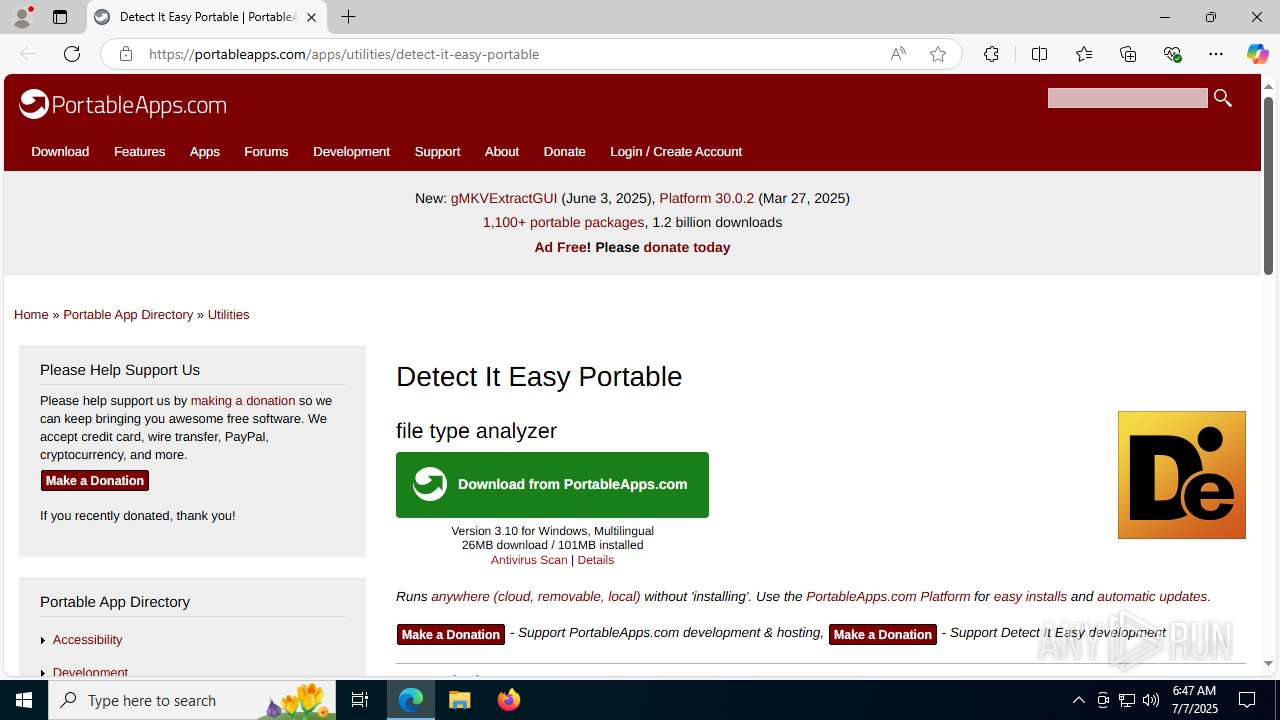Viewport: 1280px width, 720px height.
Task: Open the Apps menu item
Action: tap(204, 152)
